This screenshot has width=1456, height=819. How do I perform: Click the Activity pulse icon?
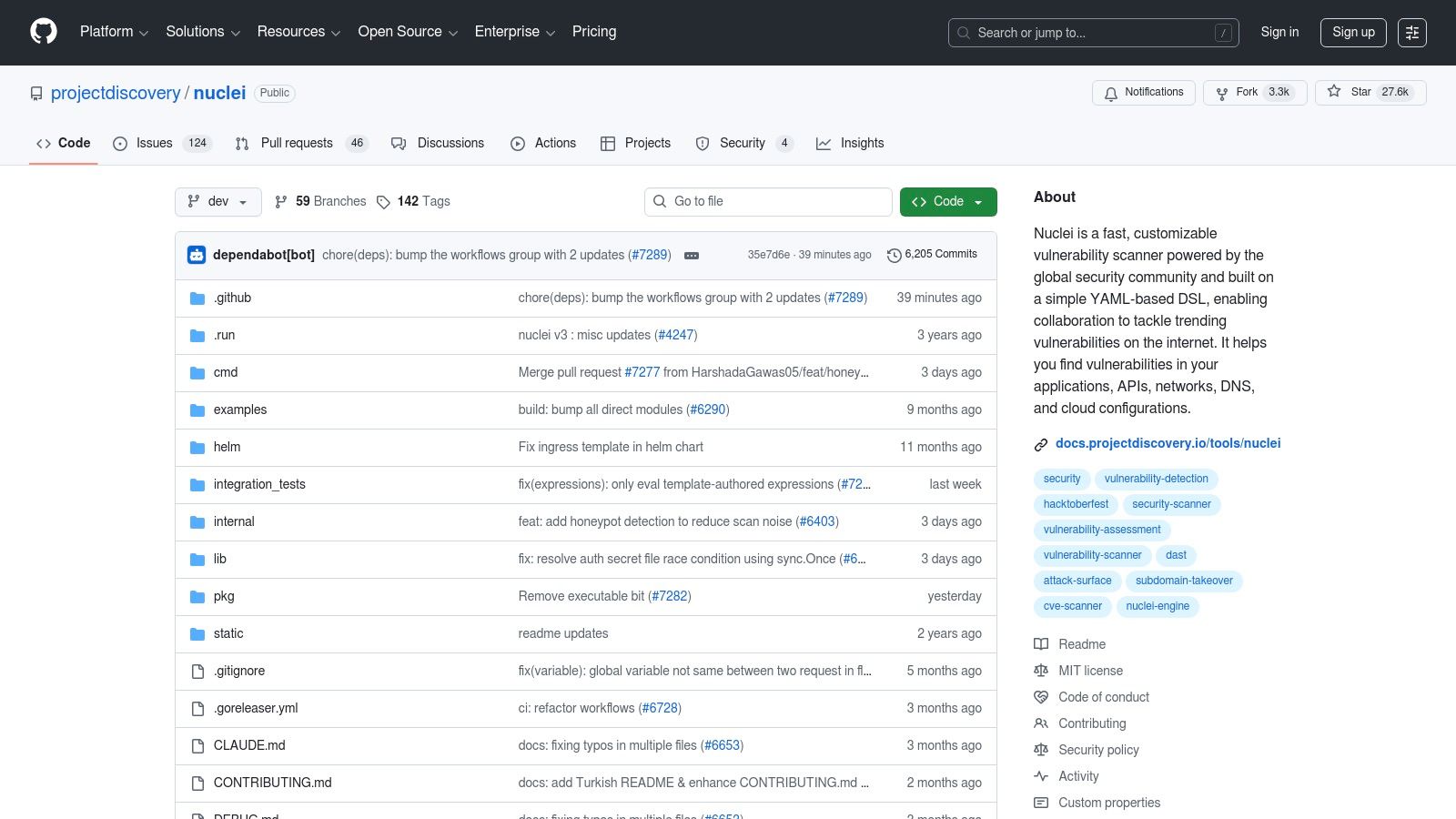point(1041,776)
